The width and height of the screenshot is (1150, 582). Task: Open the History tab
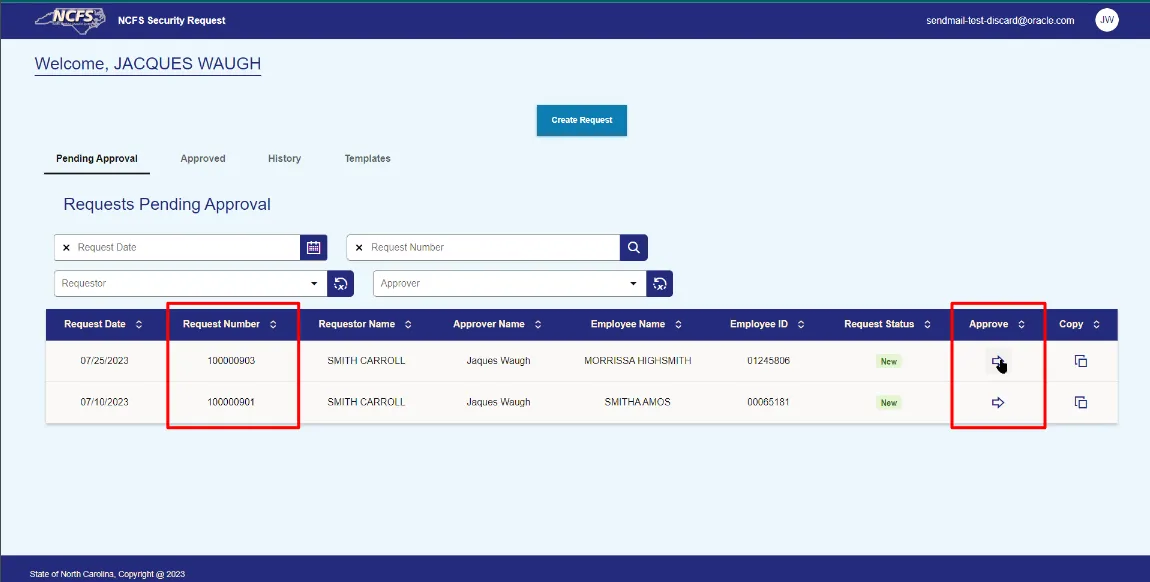(x=284, y=158)
